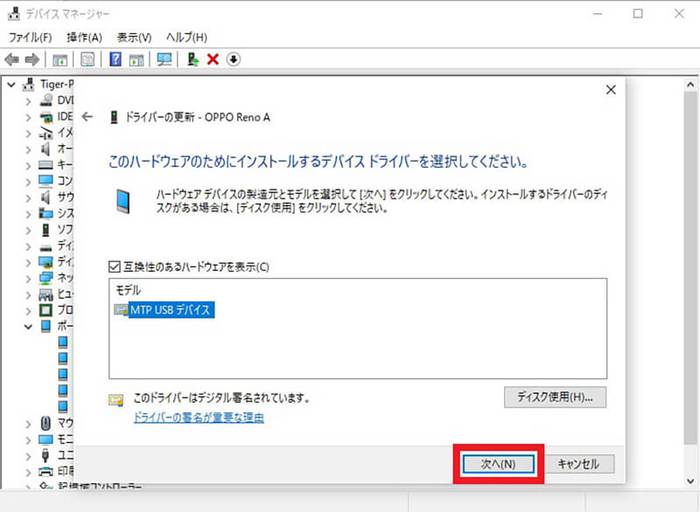The height and width of the screenshot is (512, 700).
Task: Select the mouse category icon in tree
Action: (x=46, y=423)
